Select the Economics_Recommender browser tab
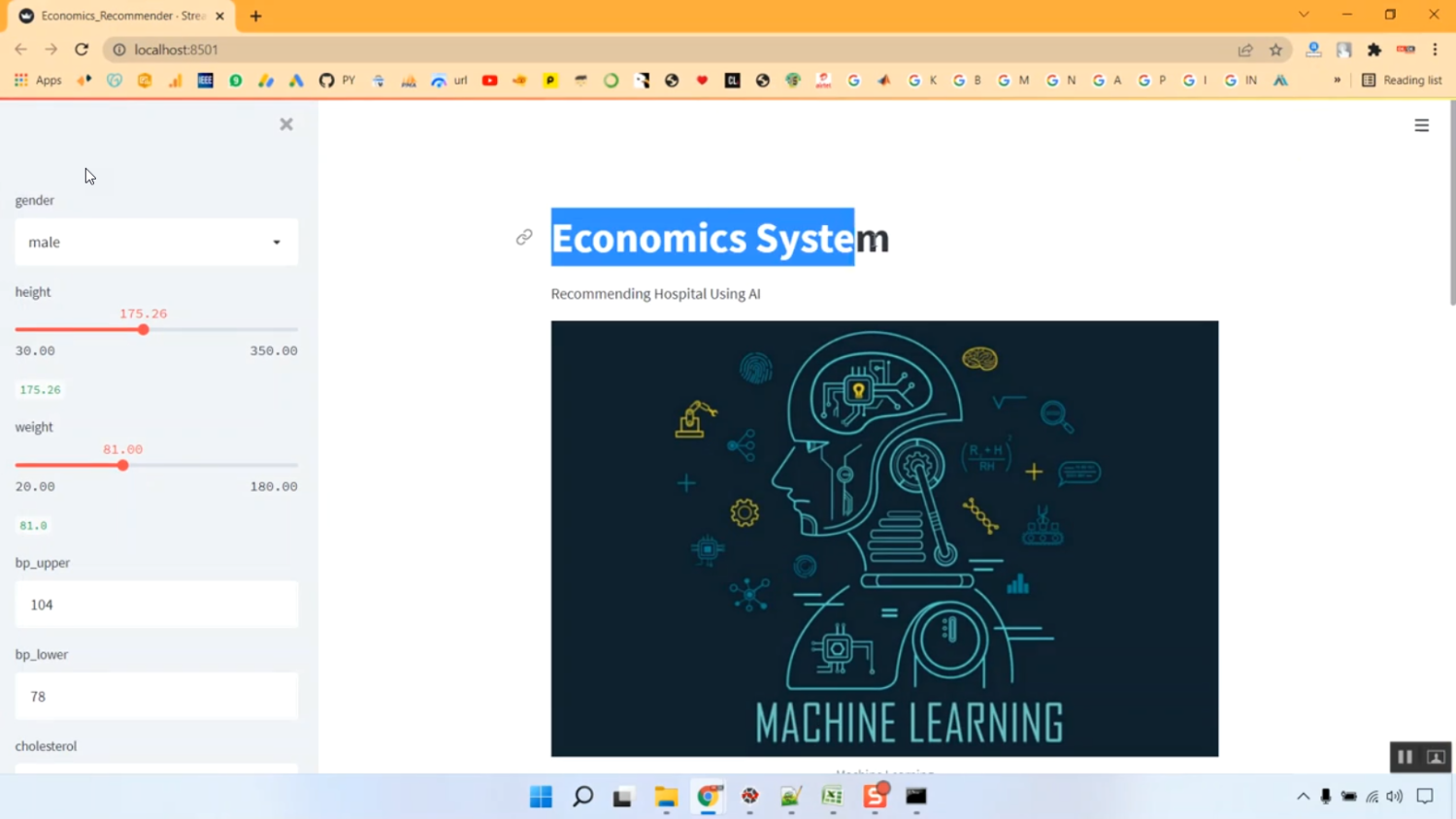 click(x=122, y=16)
